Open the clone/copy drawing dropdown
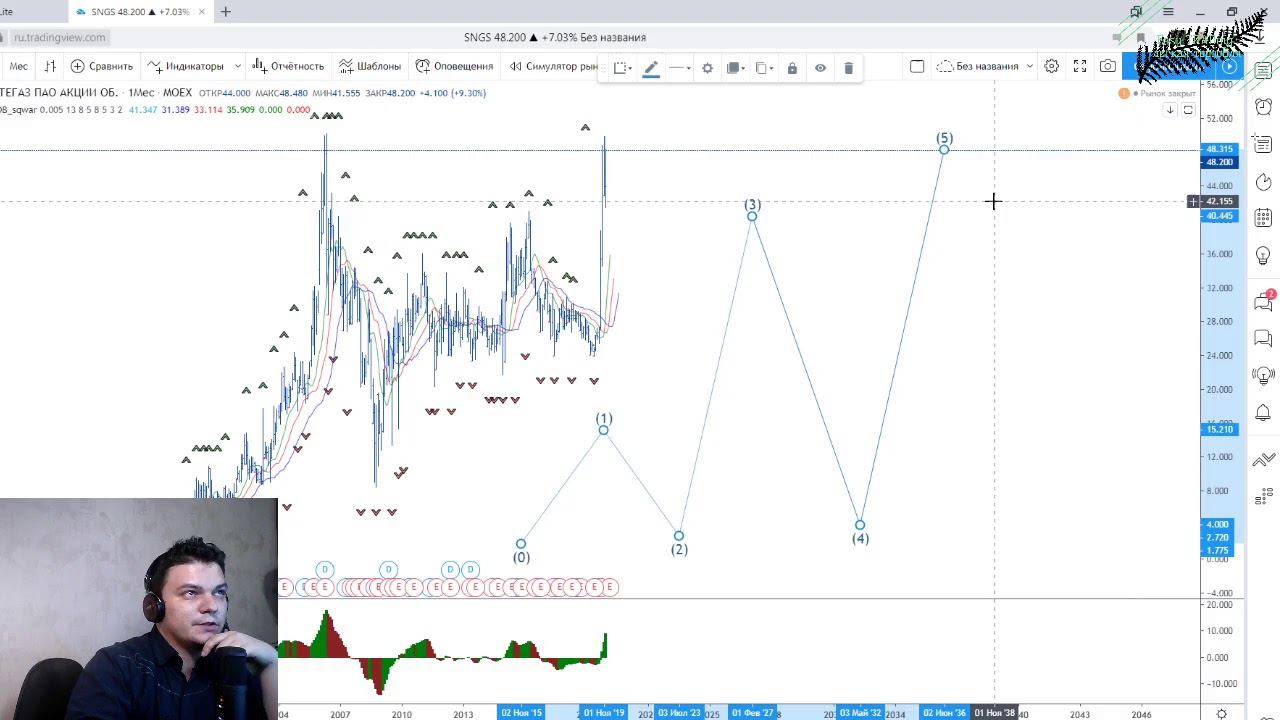The image size is (1280, 720). click(x=764, y=68)
